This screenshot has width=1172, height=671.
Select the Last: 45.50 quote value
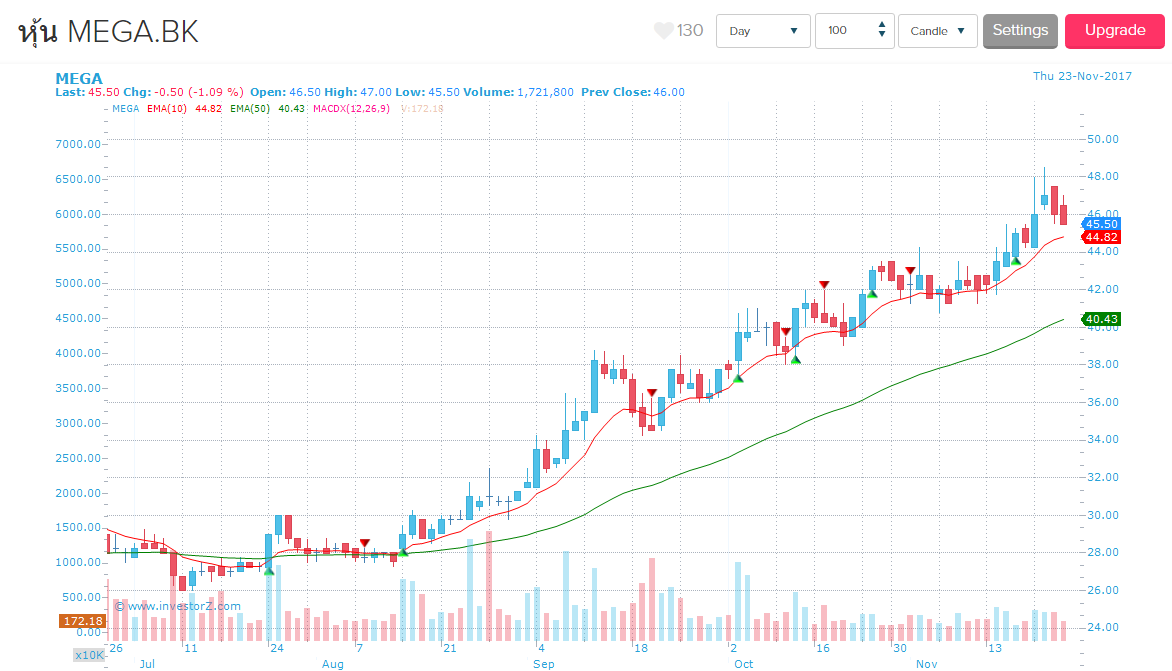(x=87, y=92)
